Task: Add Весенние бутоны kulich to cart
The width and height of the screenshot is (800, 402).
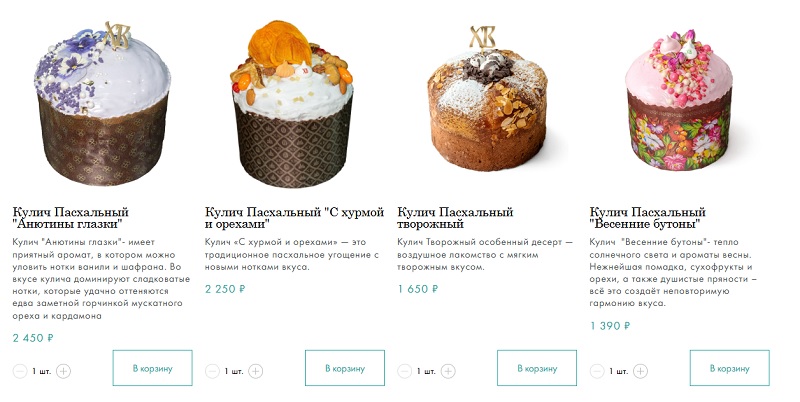Action: (x=730, y=368)
